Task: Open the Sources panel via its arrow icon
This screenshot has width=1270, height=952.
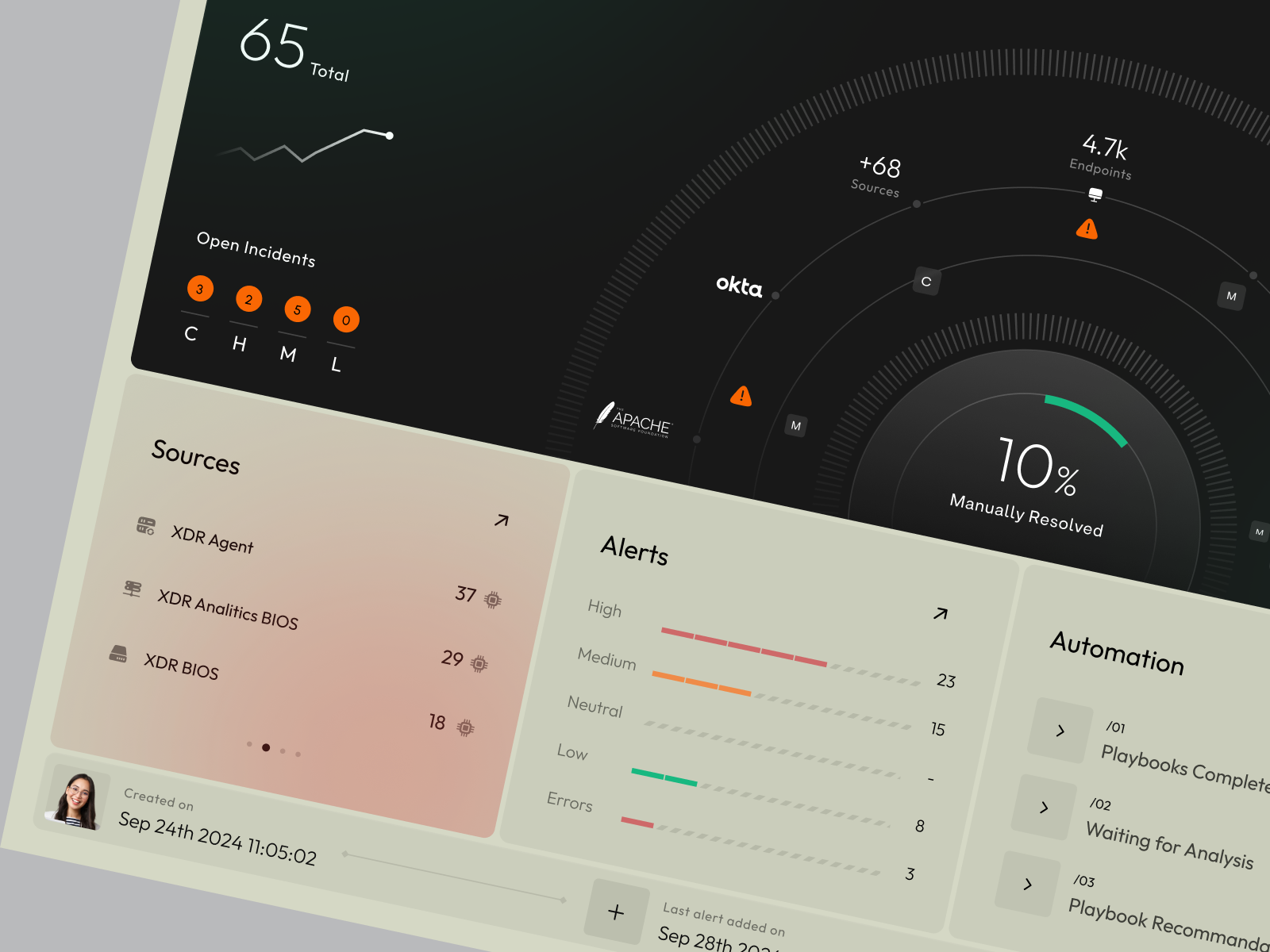Action: click(502, 521)
